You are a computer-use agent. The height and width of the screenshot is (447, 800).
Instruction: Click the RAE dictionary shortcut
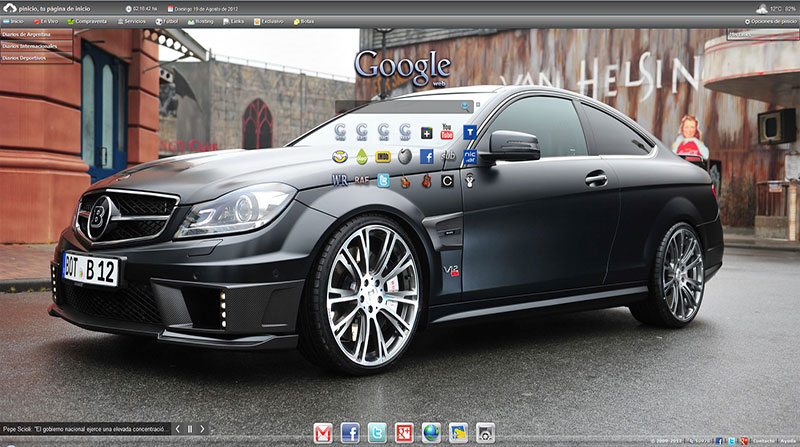(361, 181)
